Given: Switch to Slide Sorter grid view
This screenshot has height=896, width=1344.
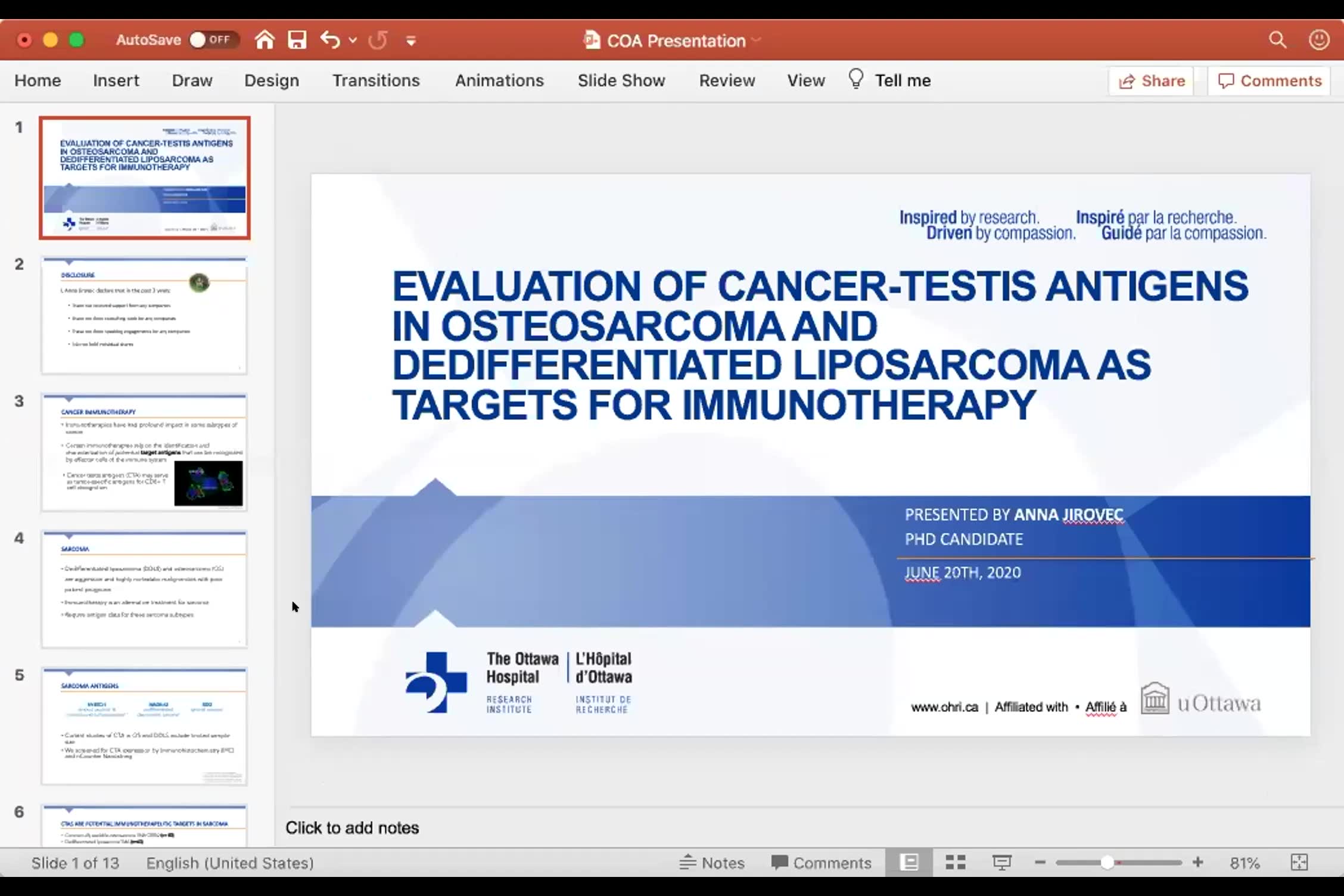Looking at the screenshot, I should tap(956, 862).
